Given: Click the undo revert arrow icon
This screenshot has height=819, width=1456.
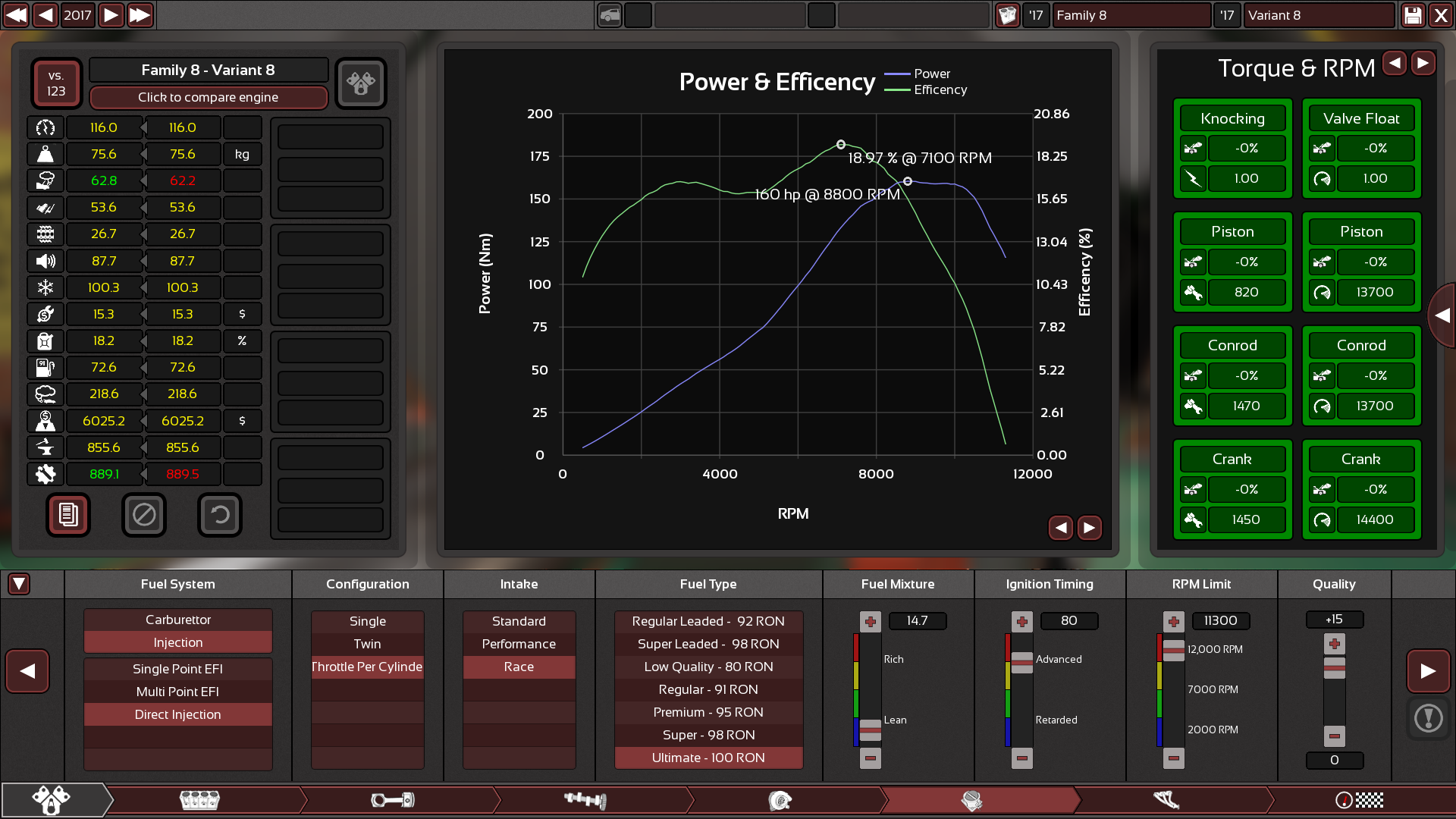Looking at the screenshot, I should click(220, 515).
